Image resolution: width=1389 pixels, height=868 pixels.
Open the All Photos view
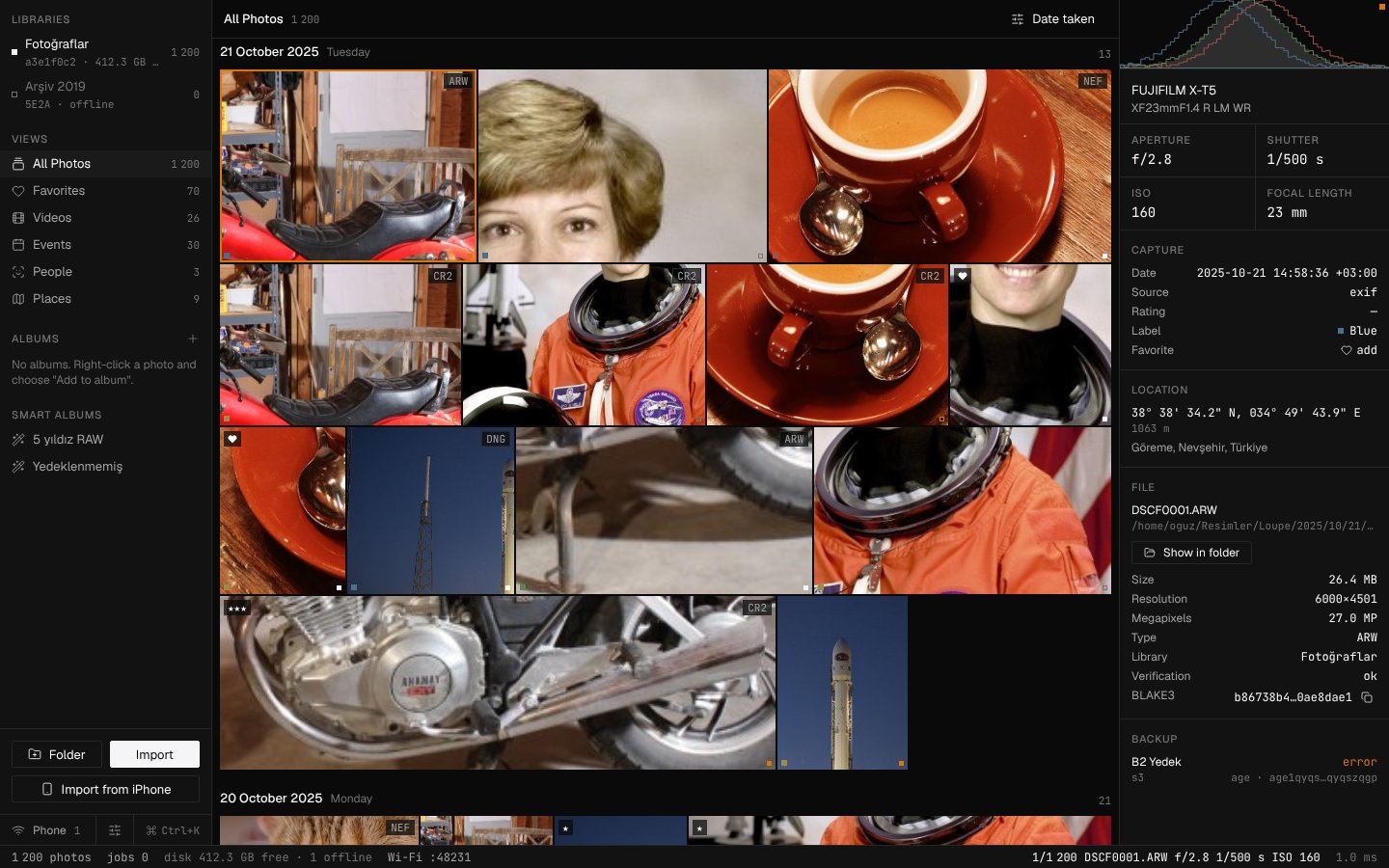(x=105, y=164)
